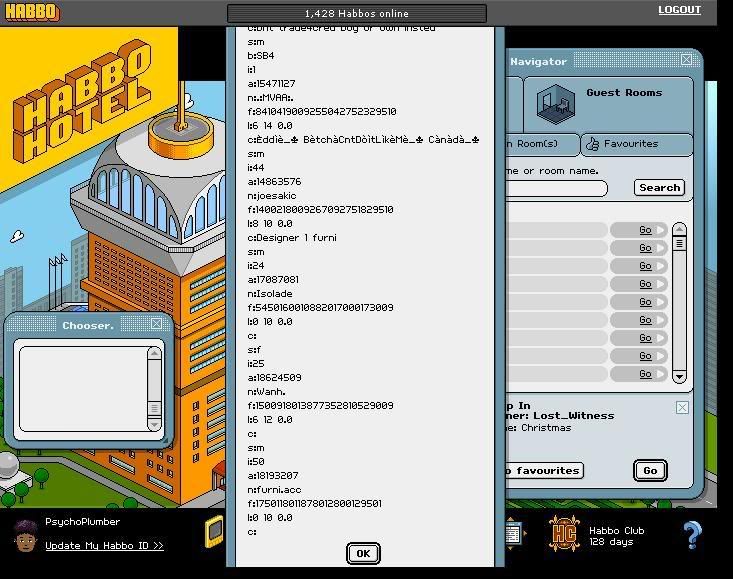Close the Navigator panel
This screenshot has width=733, height=579.
tap(686, 60)
